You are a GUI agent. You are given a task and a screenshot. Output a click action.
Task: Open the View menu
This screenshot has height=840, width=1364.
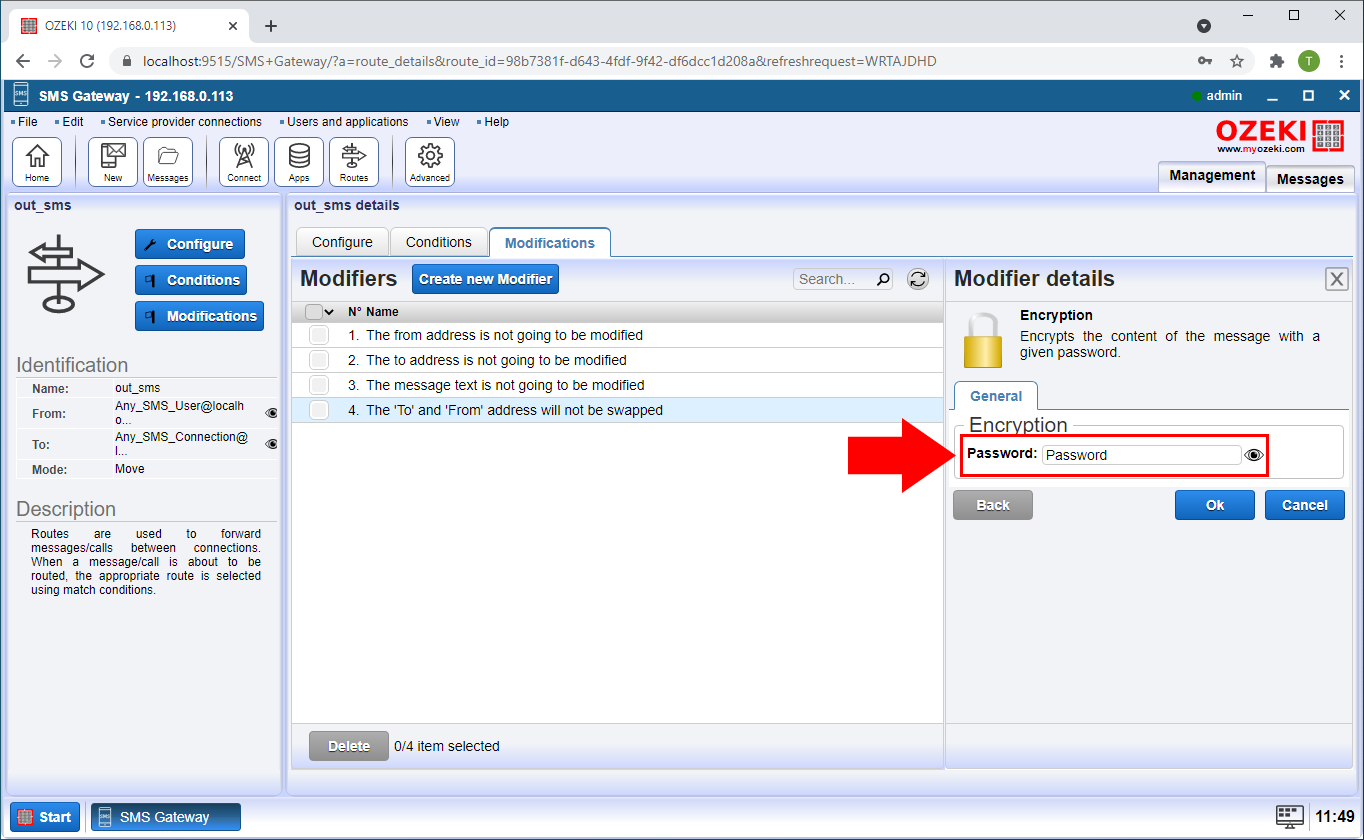pos(446,122)
